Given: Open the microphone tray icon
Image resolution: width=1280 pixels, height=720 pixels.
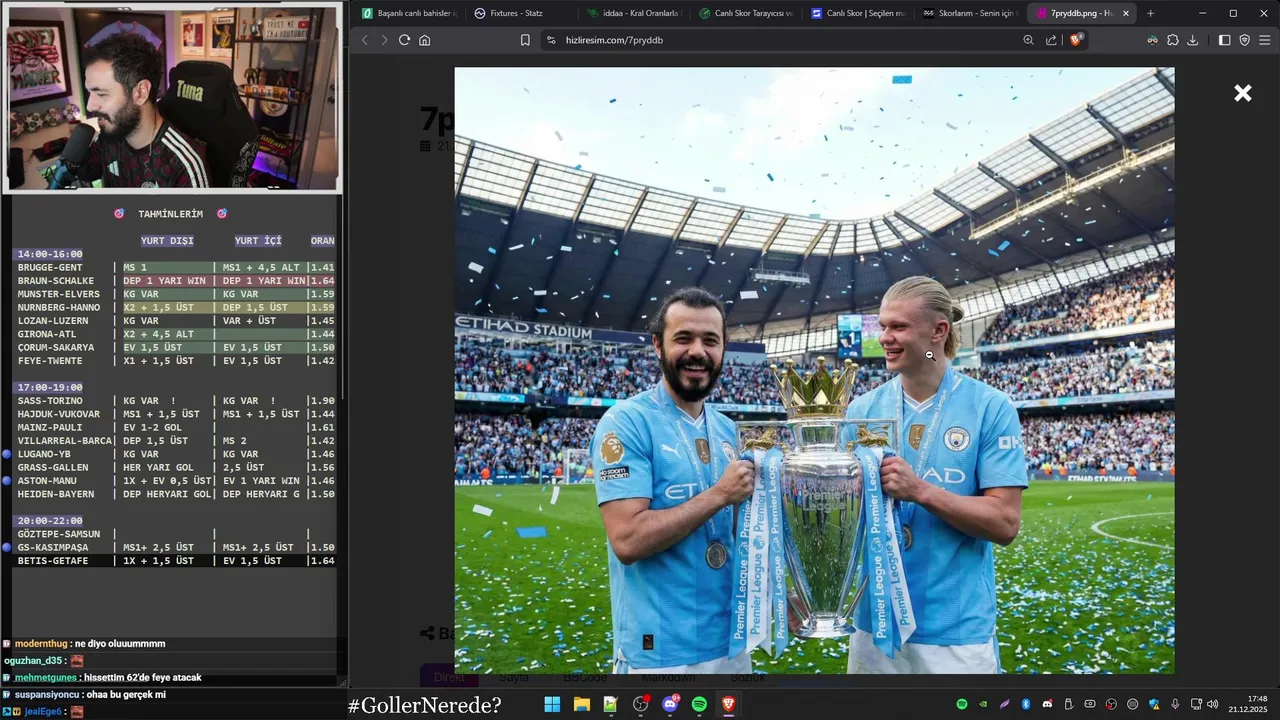Looking at the screenshot, I should pyautogui.click(x=1175, y=704).
